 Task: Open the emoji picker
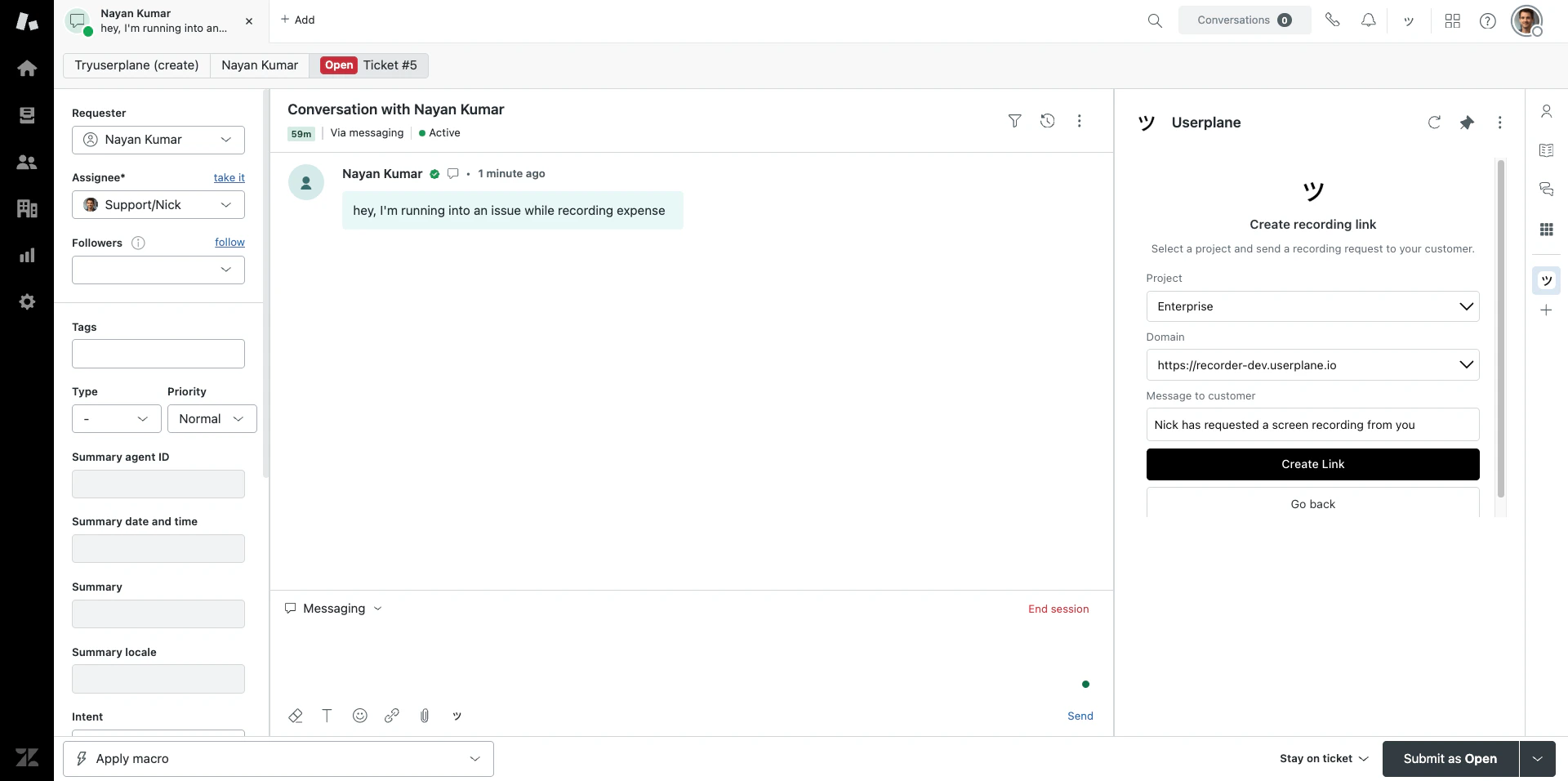pos(359,716)
